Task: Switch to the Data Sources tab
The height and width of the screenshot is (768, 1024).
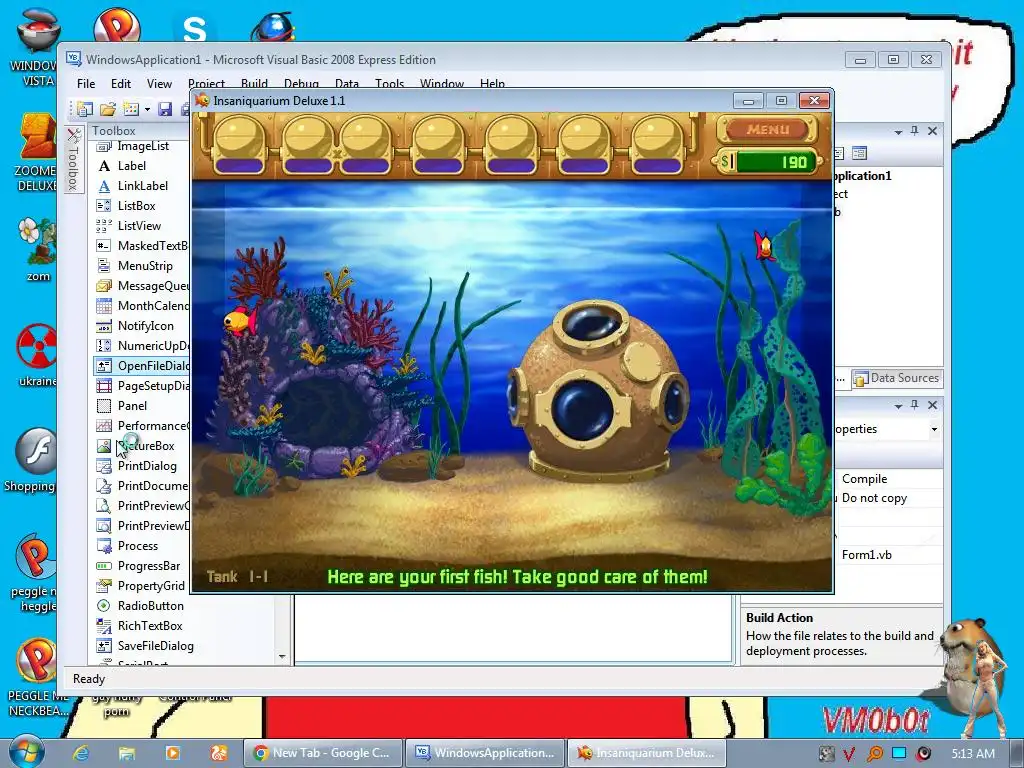Action: pos(897,378)
